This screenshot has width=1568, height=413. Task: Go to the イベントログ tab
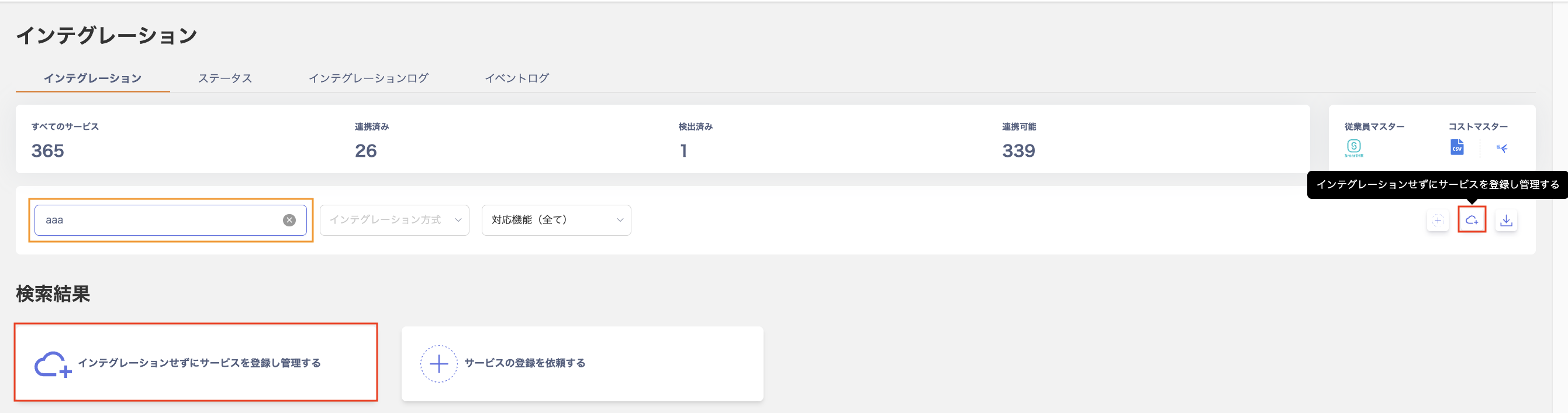coord(517,78)
